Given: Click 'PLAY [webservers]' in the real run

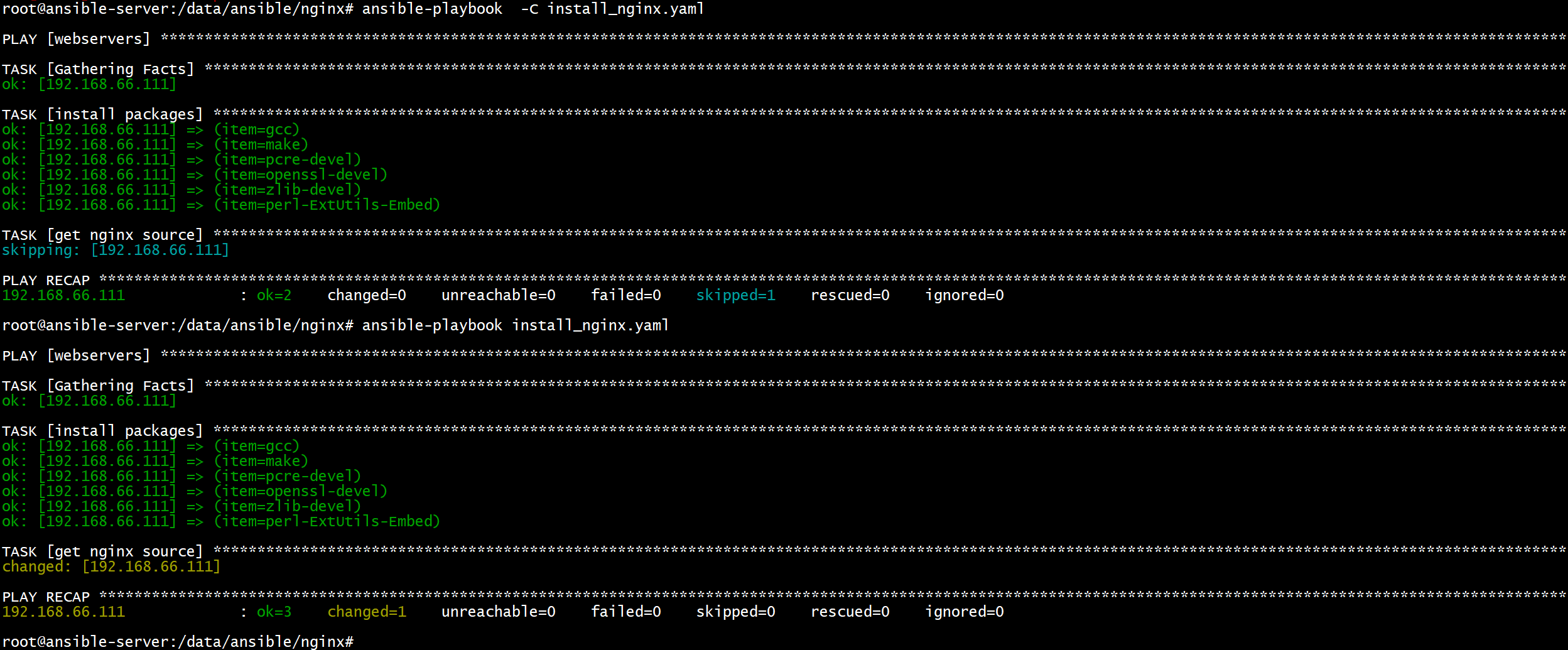Looking at the screenshot, I should pyautogui.click(x=76, y=355).
